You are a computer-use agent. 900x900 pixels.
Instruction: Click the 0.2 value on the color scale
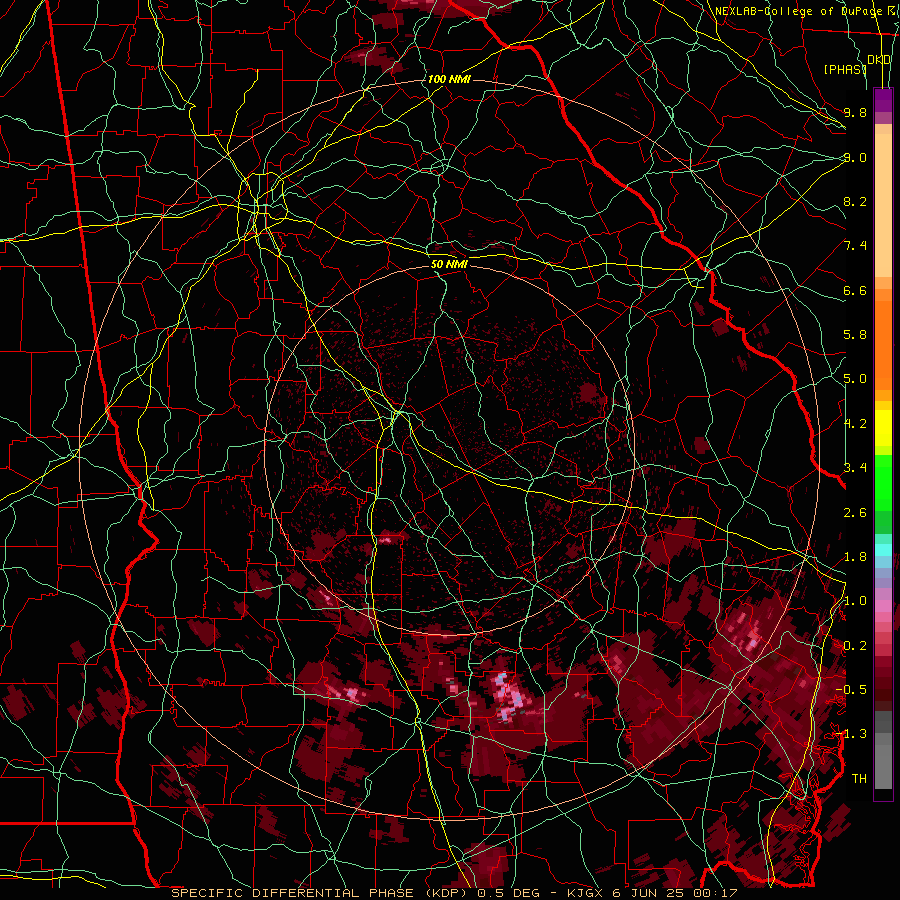click(x=855, y=646)
